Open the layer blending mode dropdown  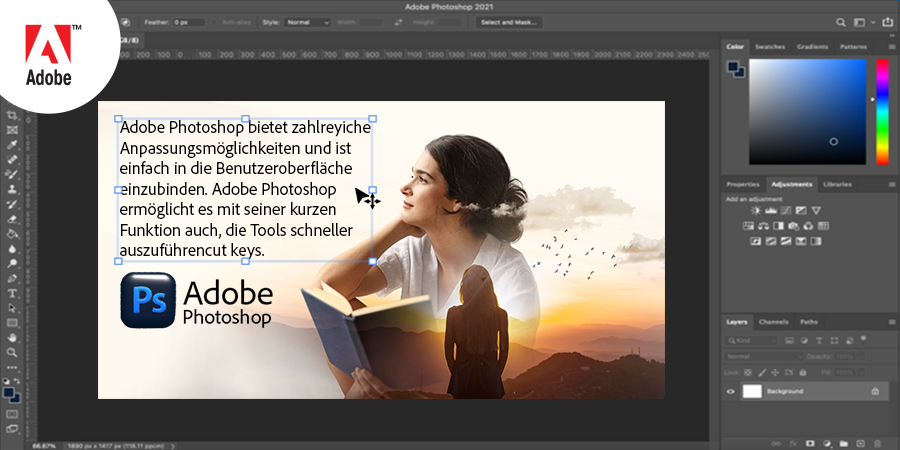point(763,356)
